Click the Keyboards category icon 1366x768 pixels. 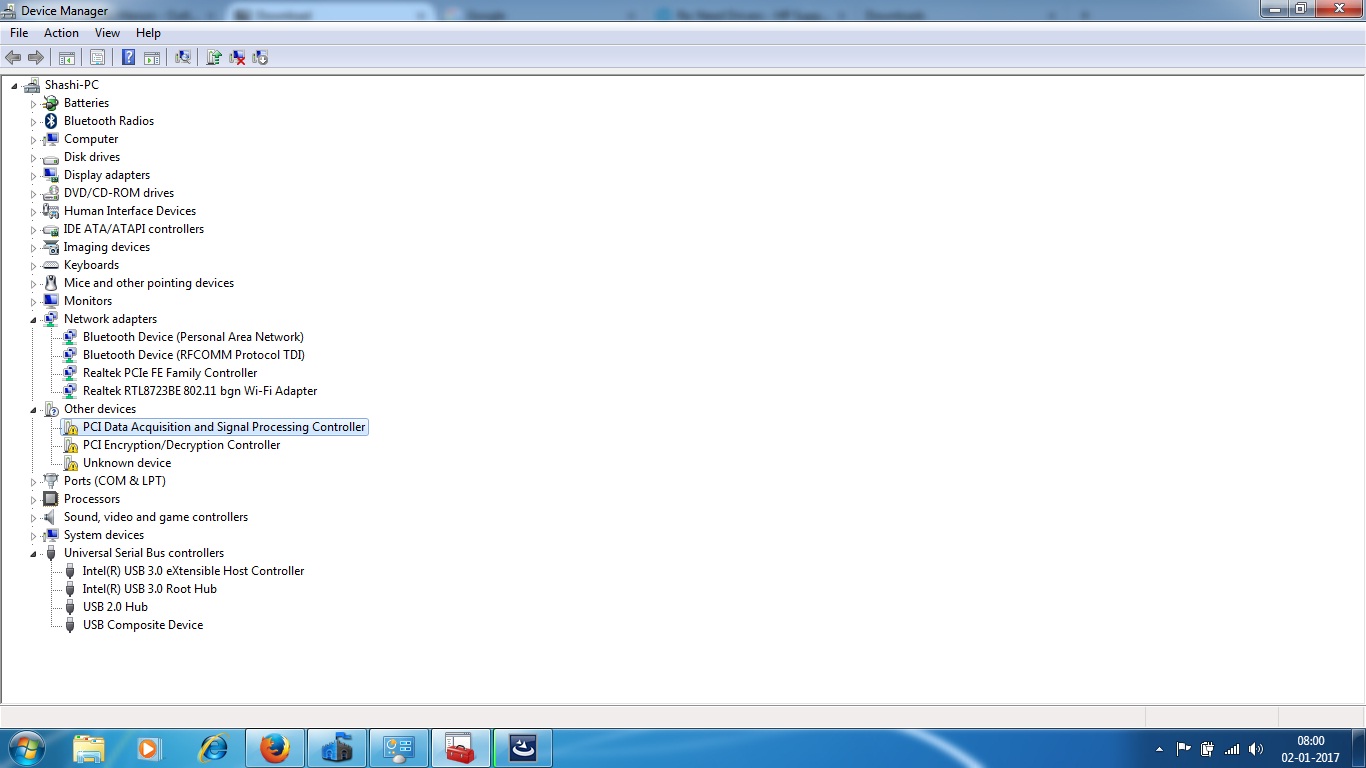[51, 265]
